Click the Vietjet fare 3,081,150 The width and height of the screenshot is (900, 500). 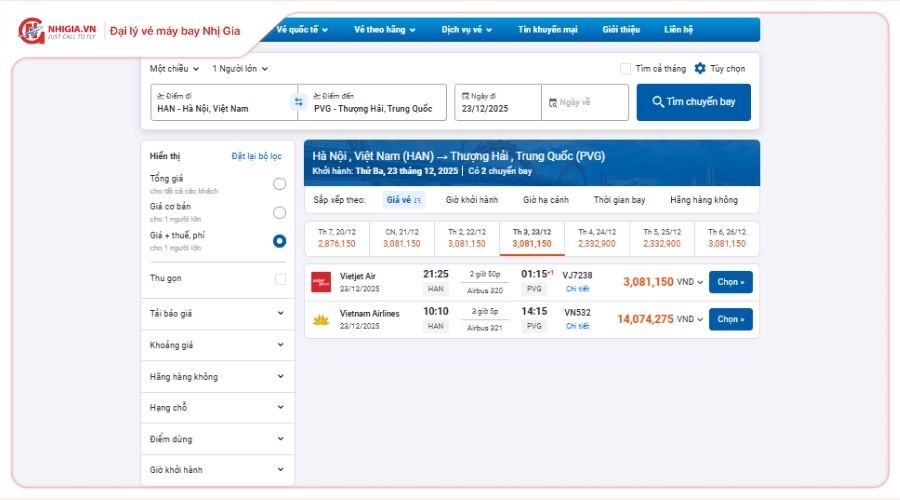648,282
